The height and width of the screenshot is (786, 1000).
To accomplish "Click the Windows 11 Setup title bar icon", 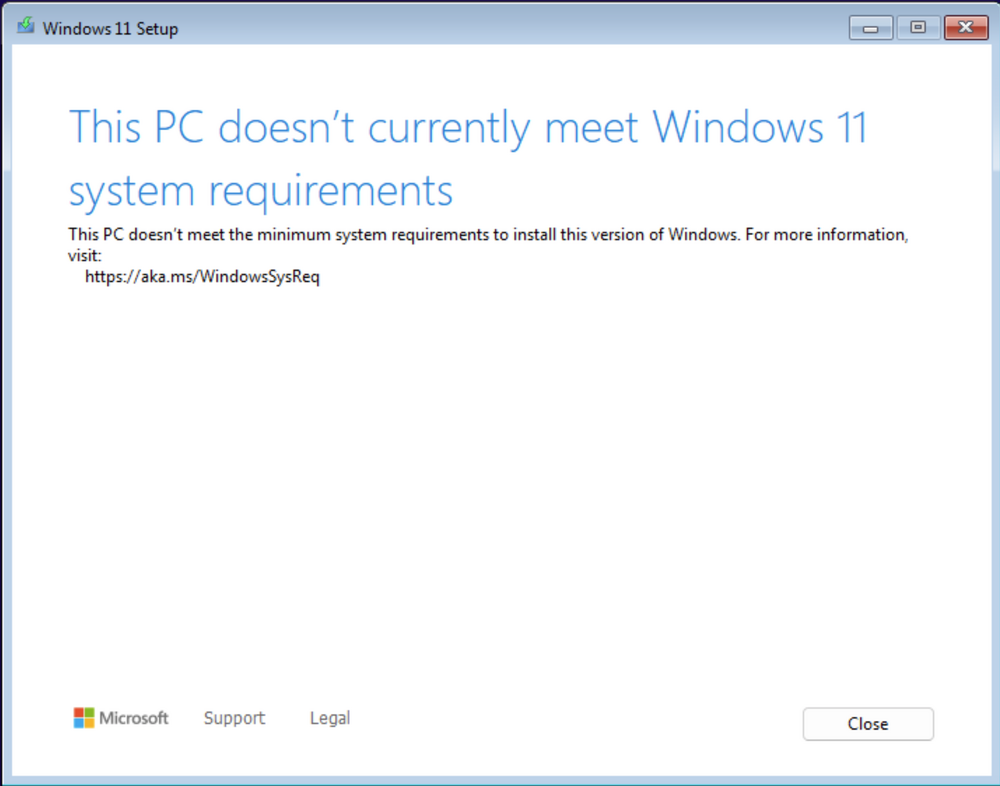I will pos(26,26).
